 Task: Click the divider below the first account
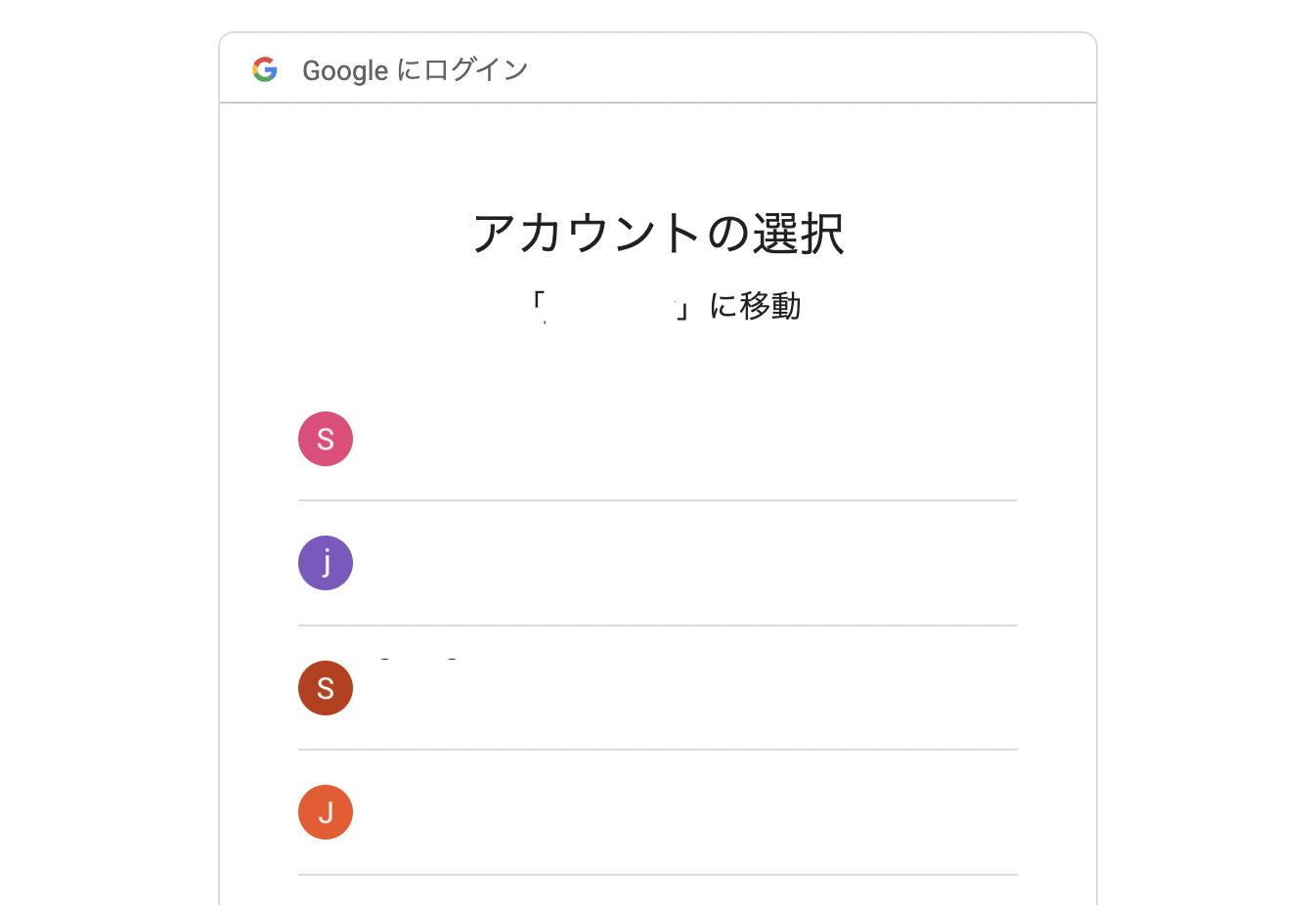(x=657, y=500)
